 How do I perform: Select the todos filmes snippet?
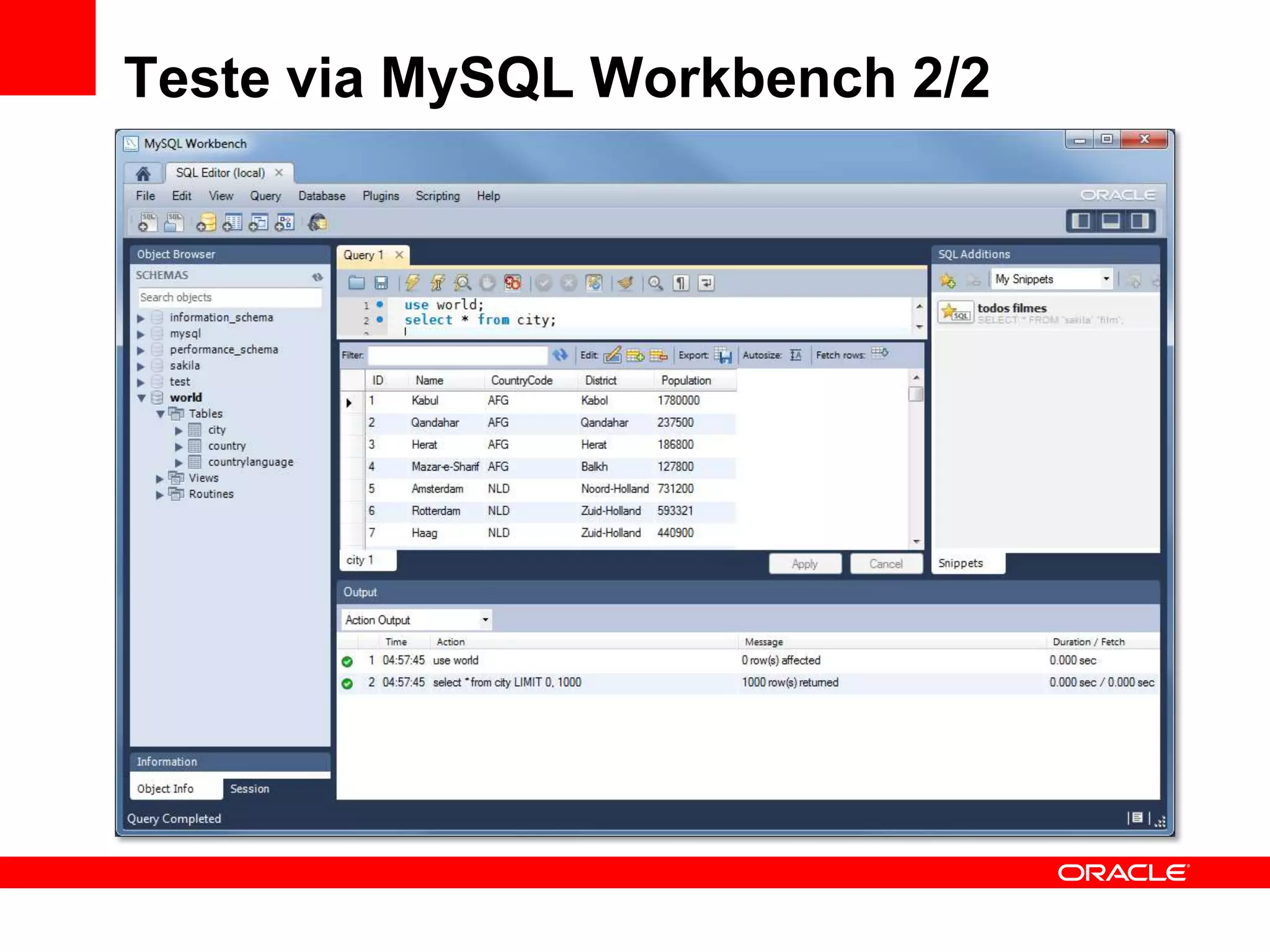(x=1045, y=313)
